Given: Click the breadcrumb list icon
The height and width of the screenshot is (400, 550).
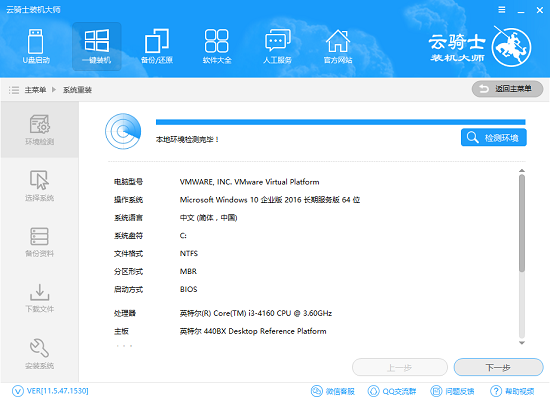Looking at the screenshot, I should coord(14,90).
